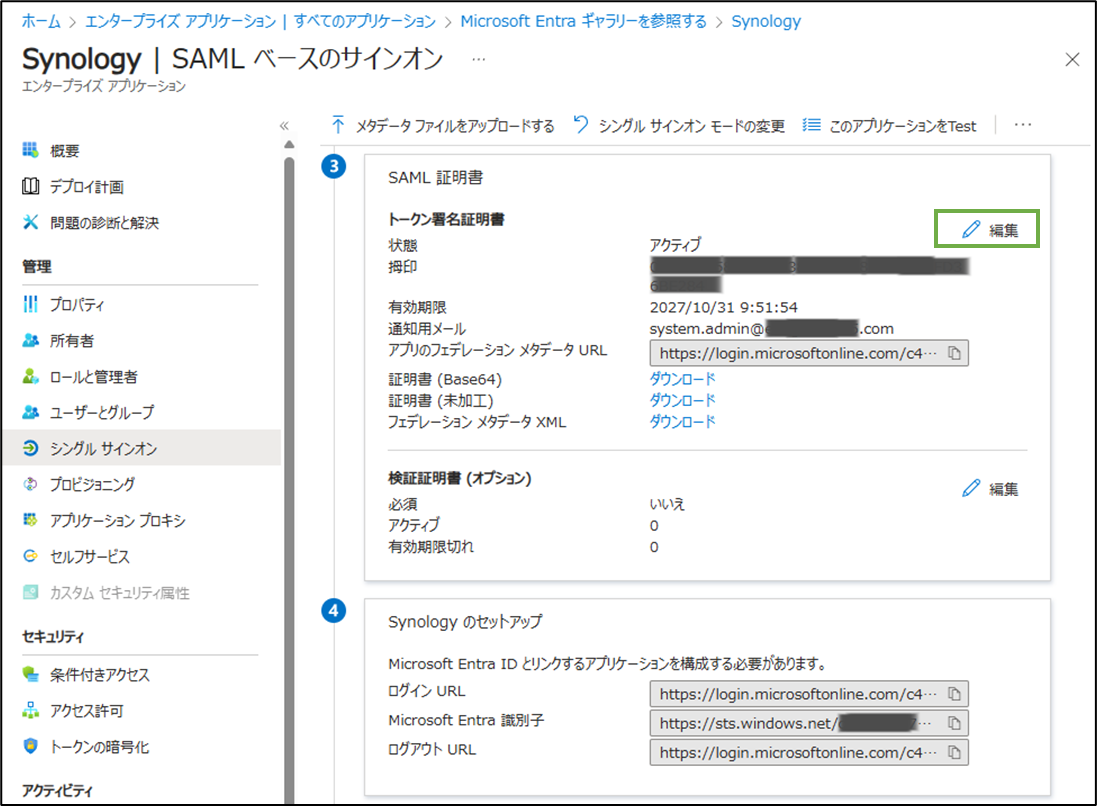
Task: Copy the federation metadata URL
Action: click(954, 353)
